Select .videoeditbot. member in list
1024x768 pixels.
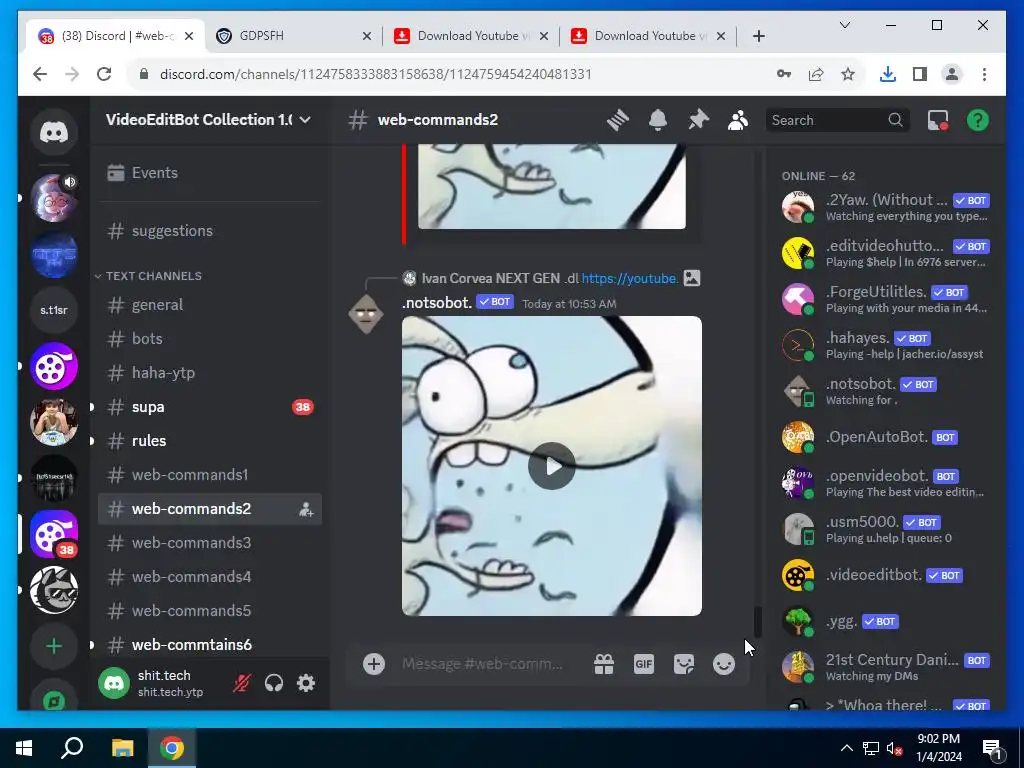[886, 575]
